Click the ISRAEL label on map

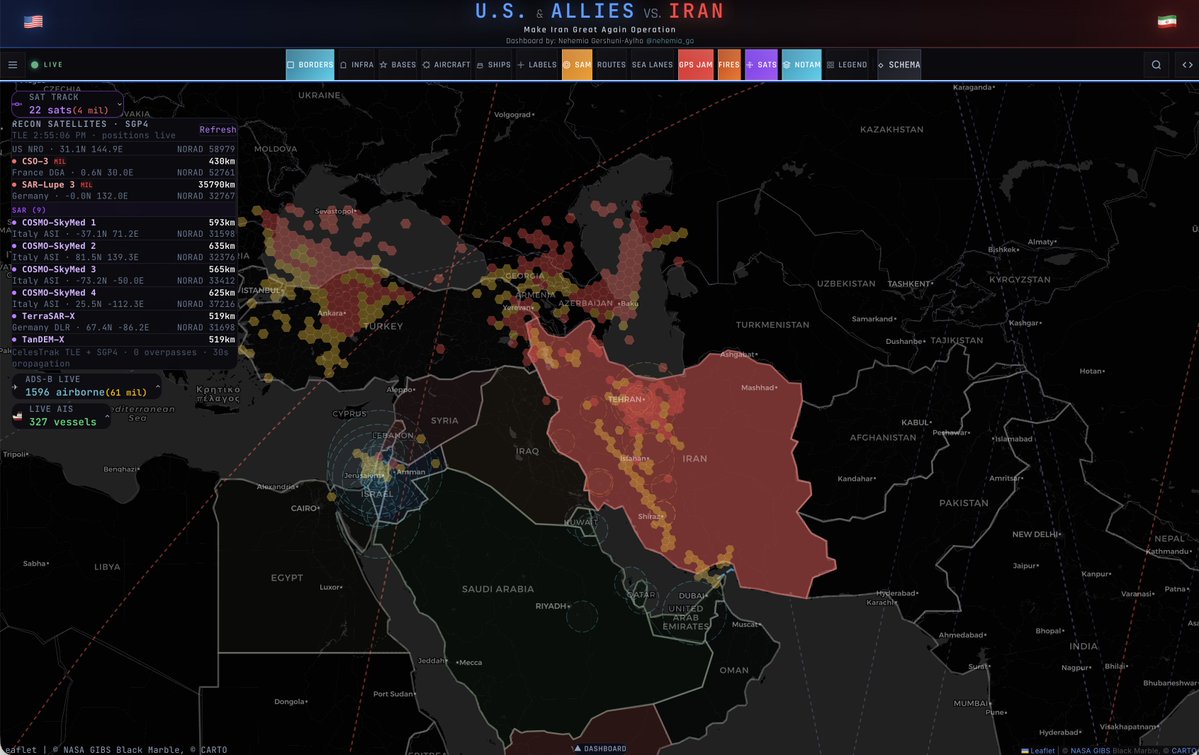377,494
